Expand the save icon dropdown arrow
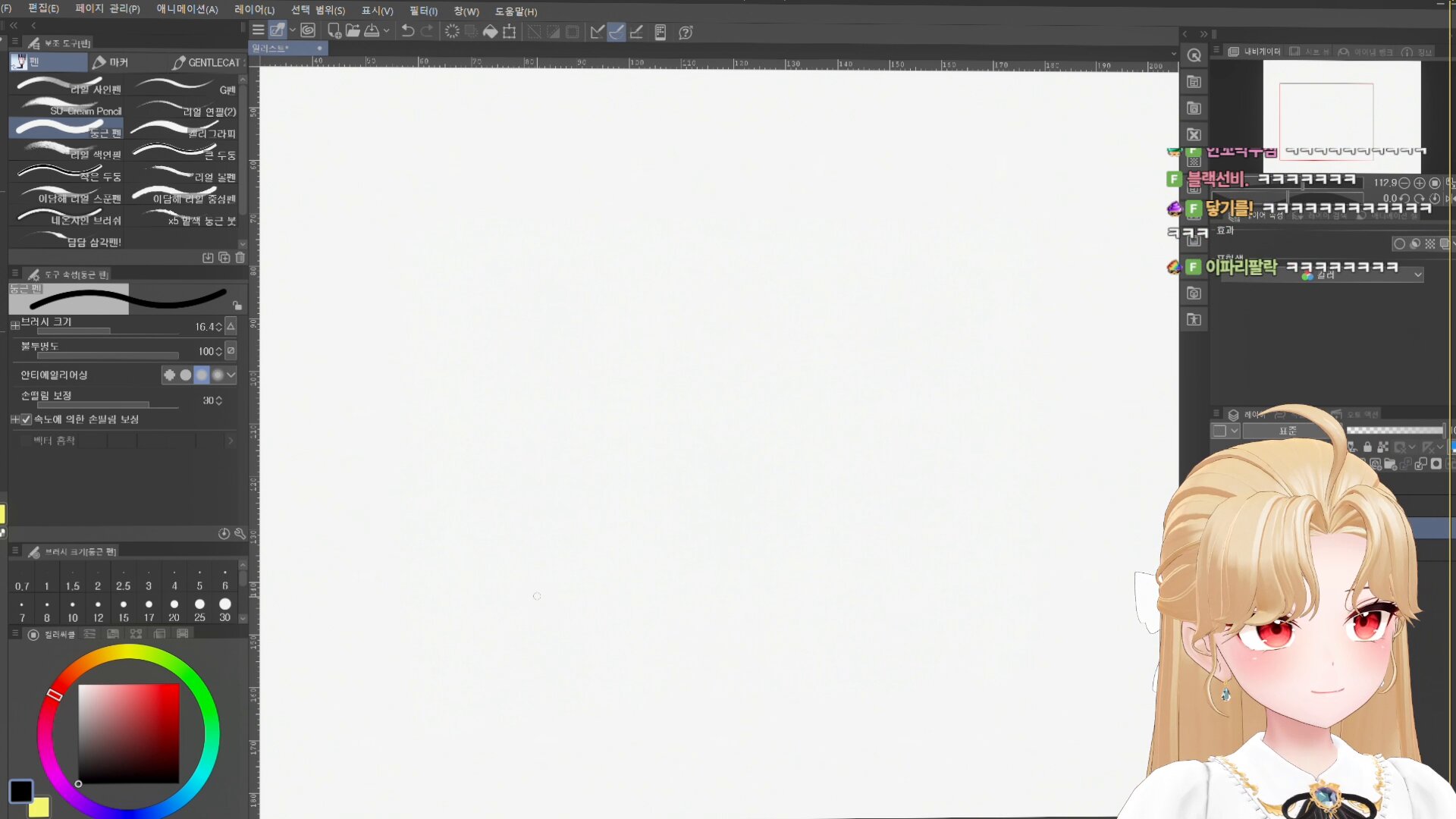The image size is (1456, 819). click(x=387, y=31)
